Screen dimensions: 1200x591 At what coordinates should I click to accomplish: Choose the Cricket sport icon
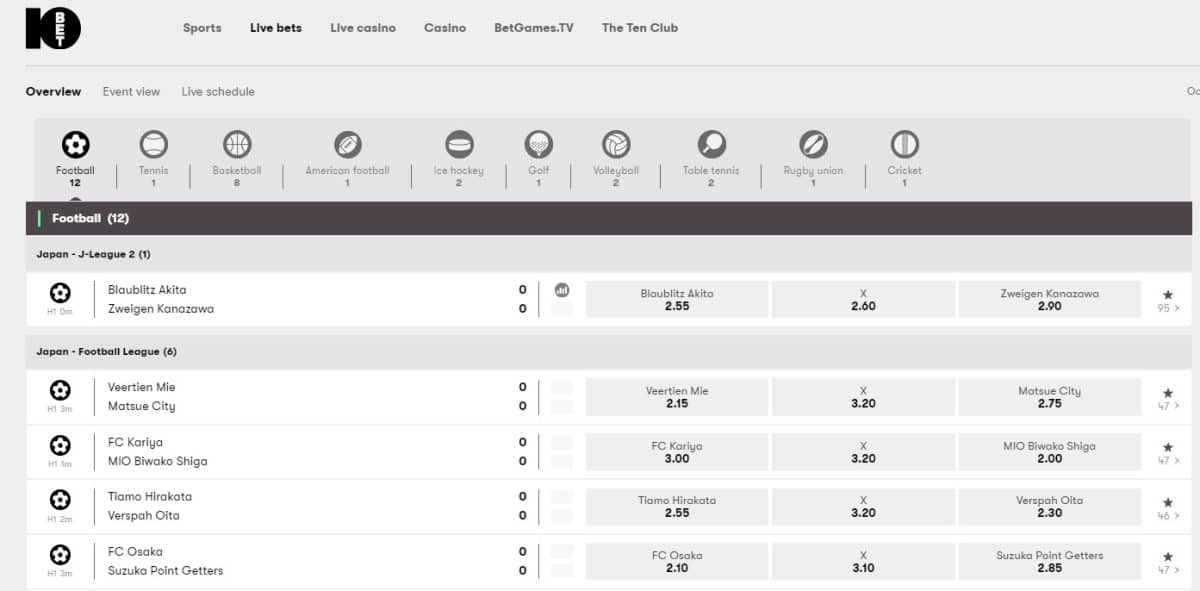pos(904,146)
